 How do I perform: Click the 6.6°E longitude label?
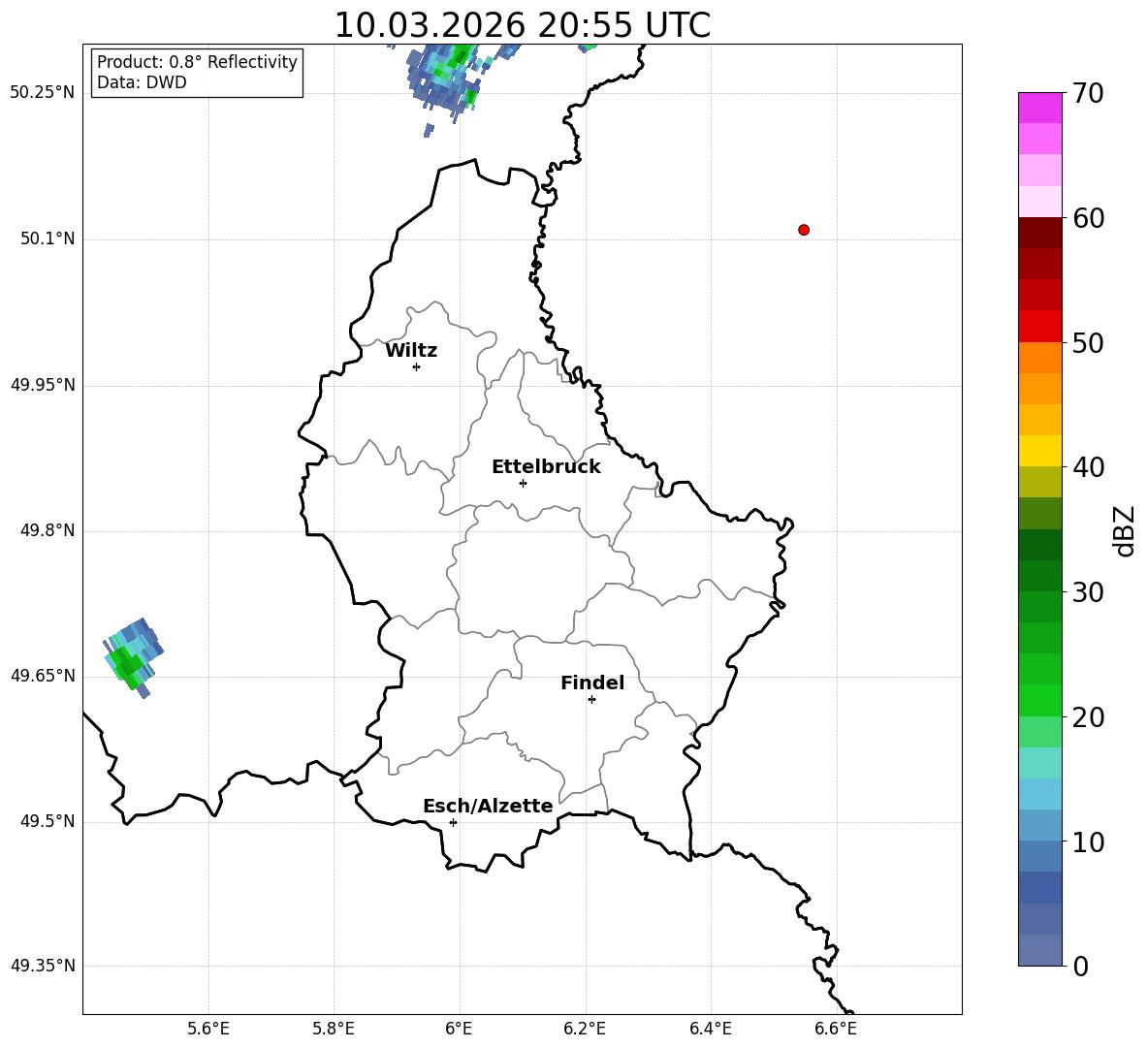click(x=836, y=1029)
